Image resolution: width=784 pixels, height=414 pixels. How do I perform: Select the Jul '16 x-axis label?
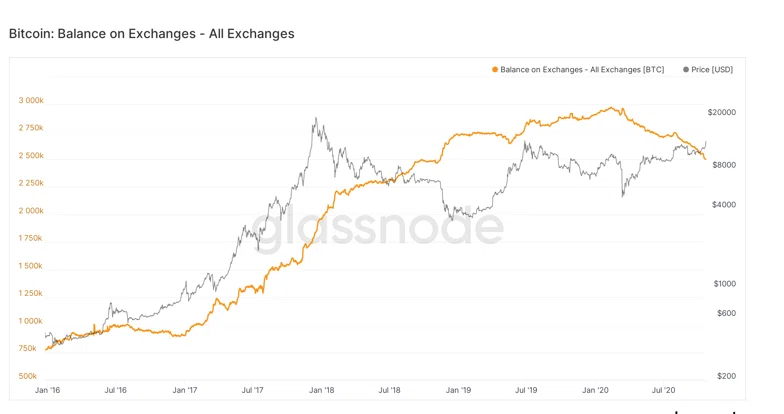tap(116, 390)
